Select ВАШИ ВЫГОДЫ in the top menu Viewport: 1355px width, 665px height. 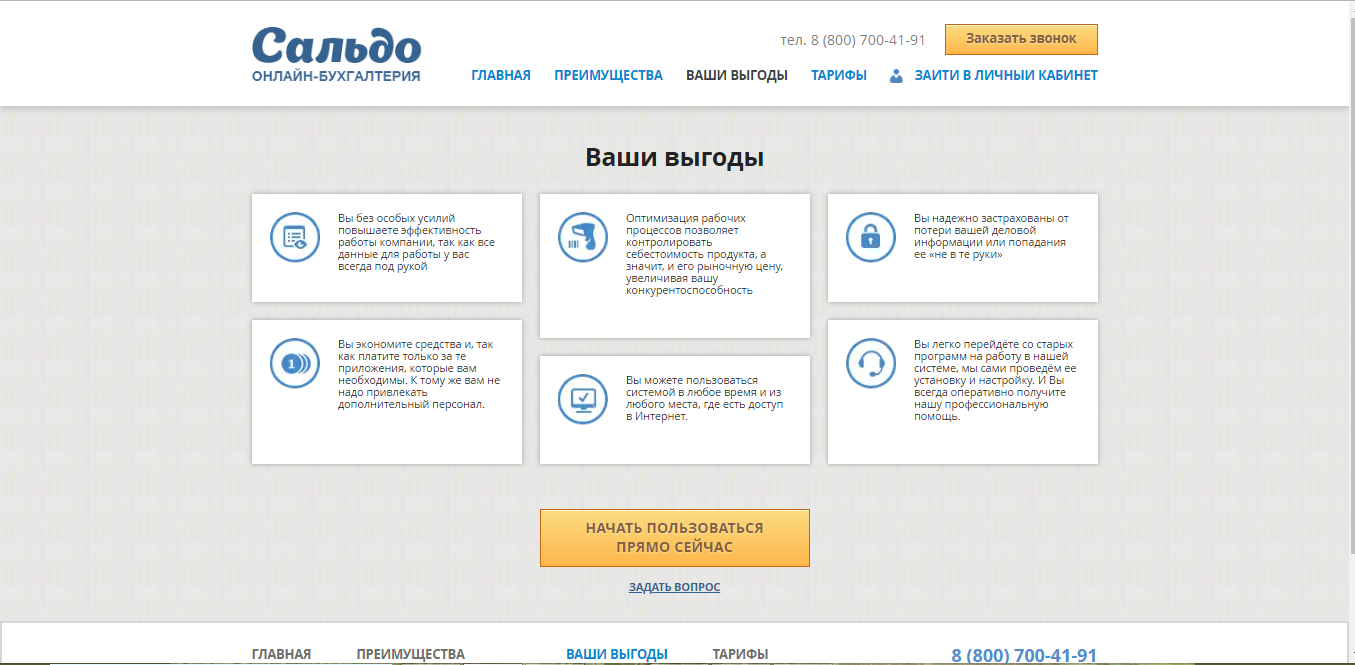coord(737,75)
